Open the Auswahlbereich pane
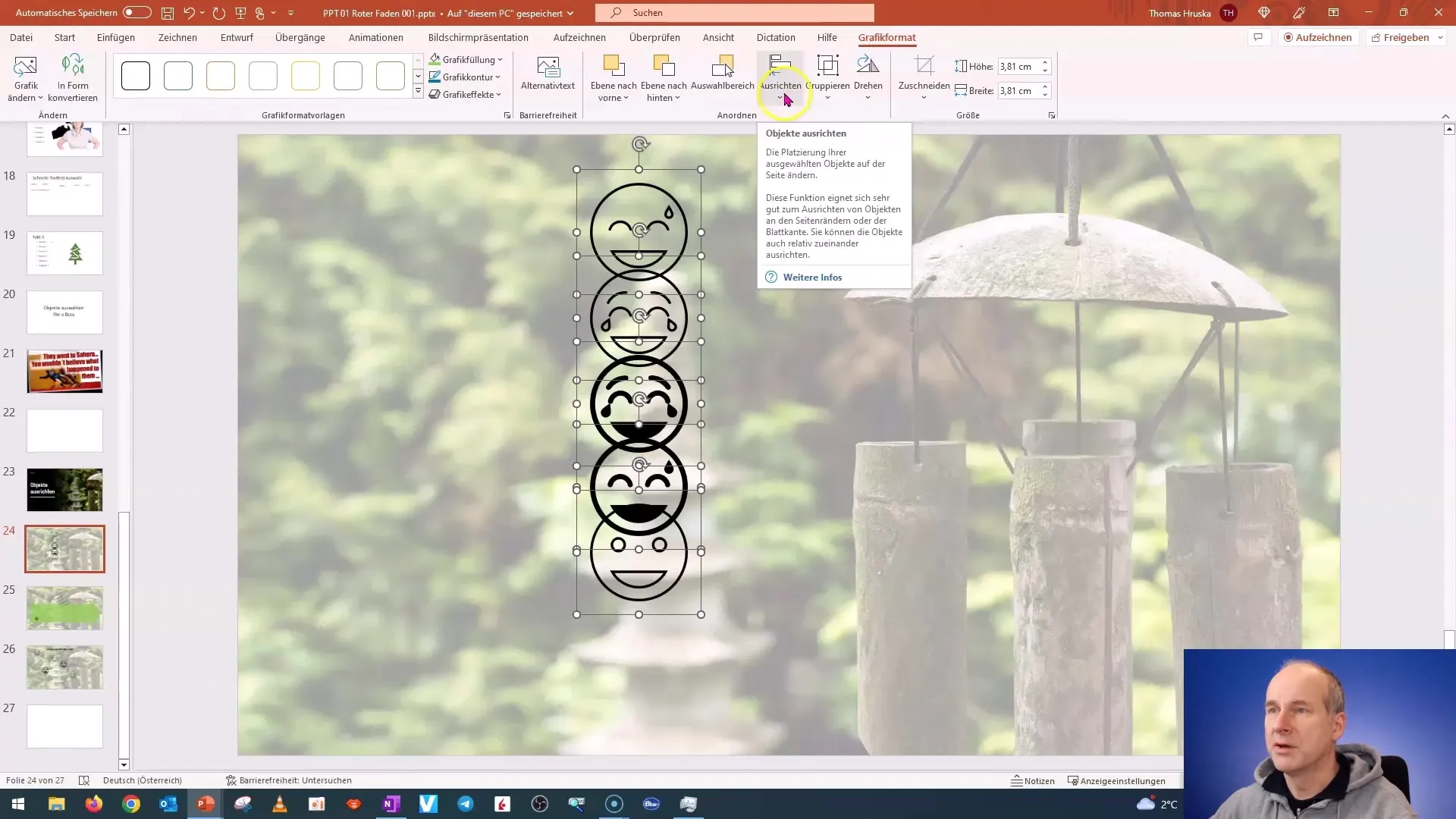 pyautogui.click(x=722, y=73)
